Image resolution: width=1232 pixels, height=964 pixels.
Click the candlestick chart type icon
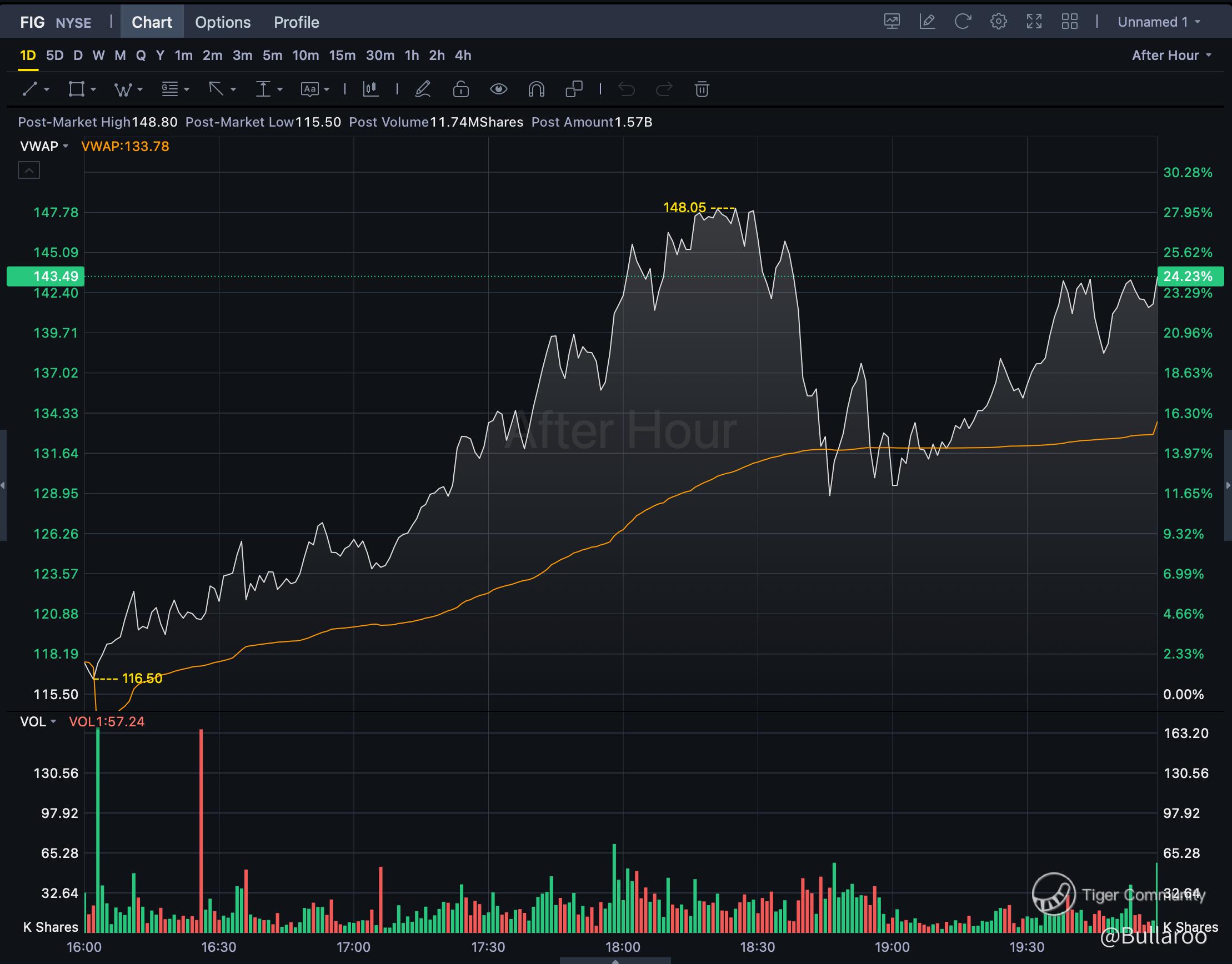tap(370, 89)
